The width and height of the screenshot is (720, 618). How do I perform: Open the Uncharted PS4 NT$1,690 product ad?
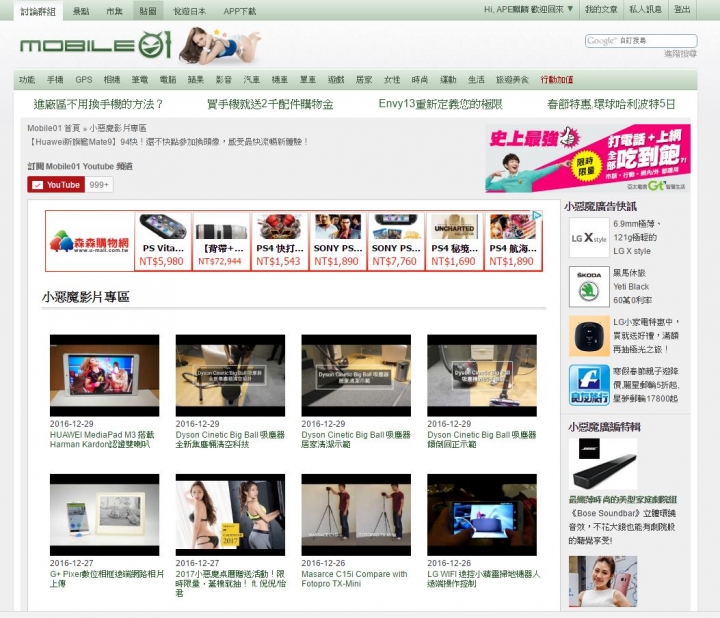pos(454,241)
